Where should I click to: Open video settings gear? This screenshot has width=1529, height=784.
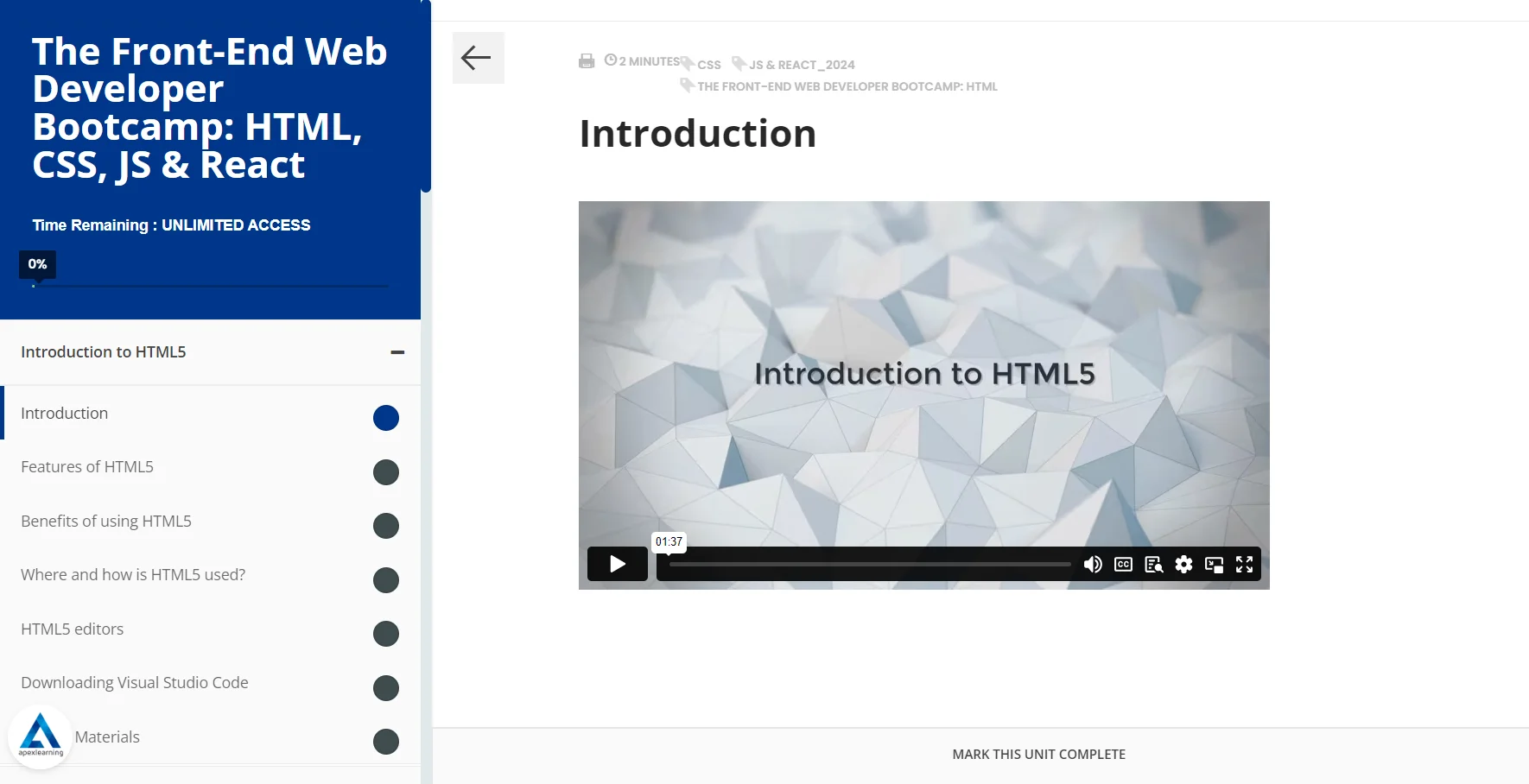[x=1183, y=564]
